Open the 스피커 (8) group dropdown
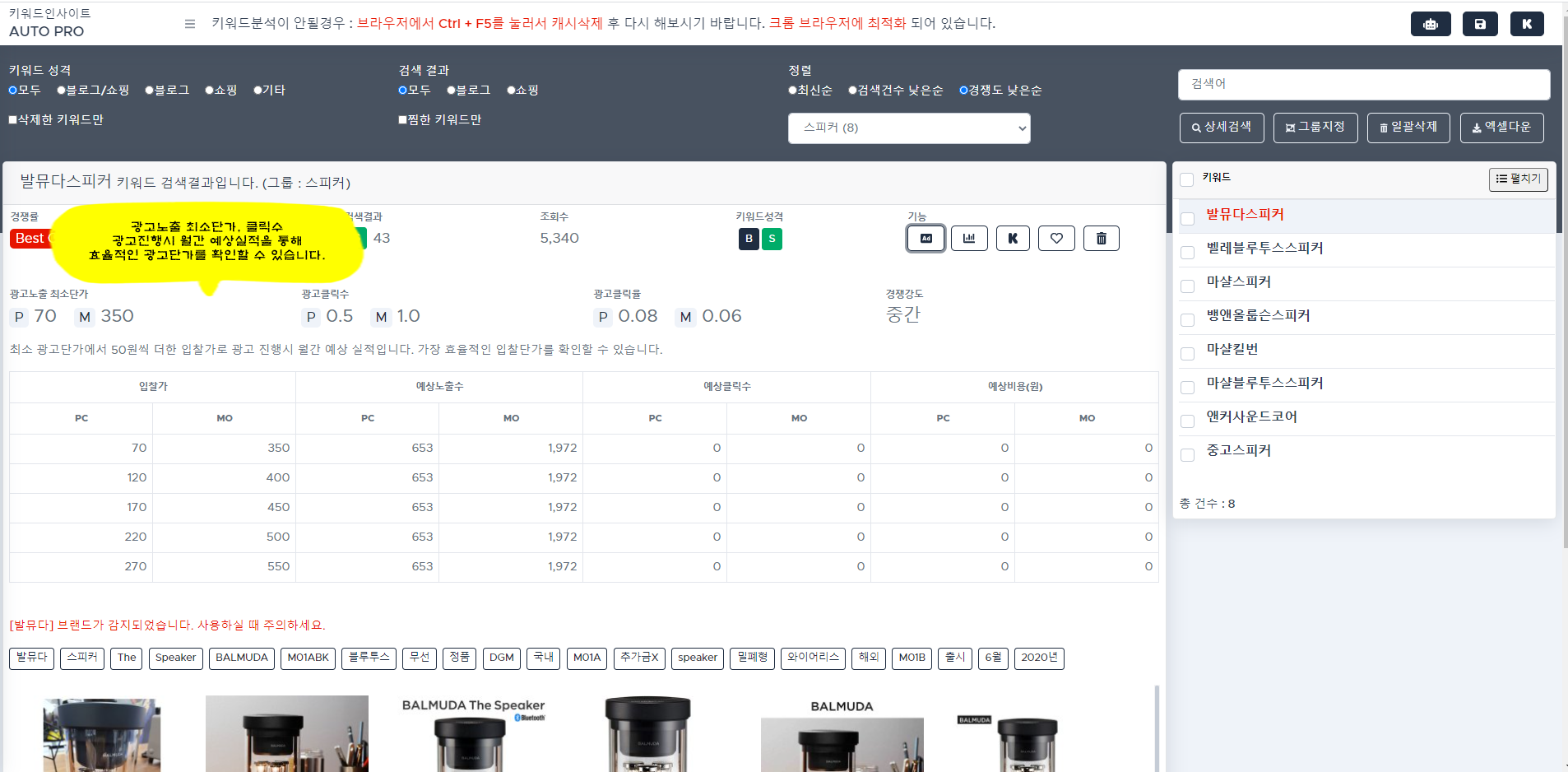1568x772 pixels. 908,128
